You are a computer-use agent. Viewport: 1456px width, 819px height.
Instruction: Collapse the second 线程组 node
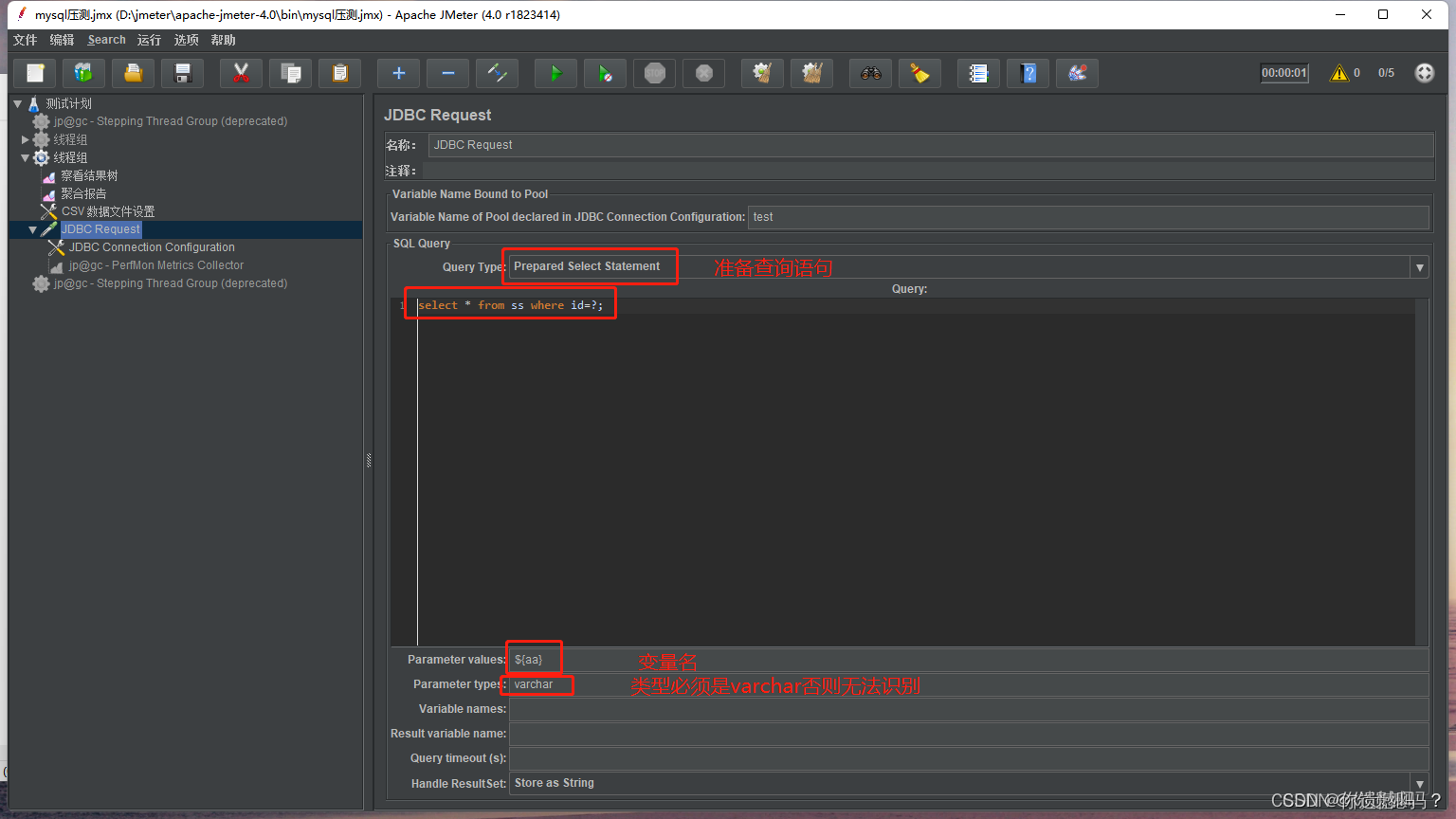[26, 157]
